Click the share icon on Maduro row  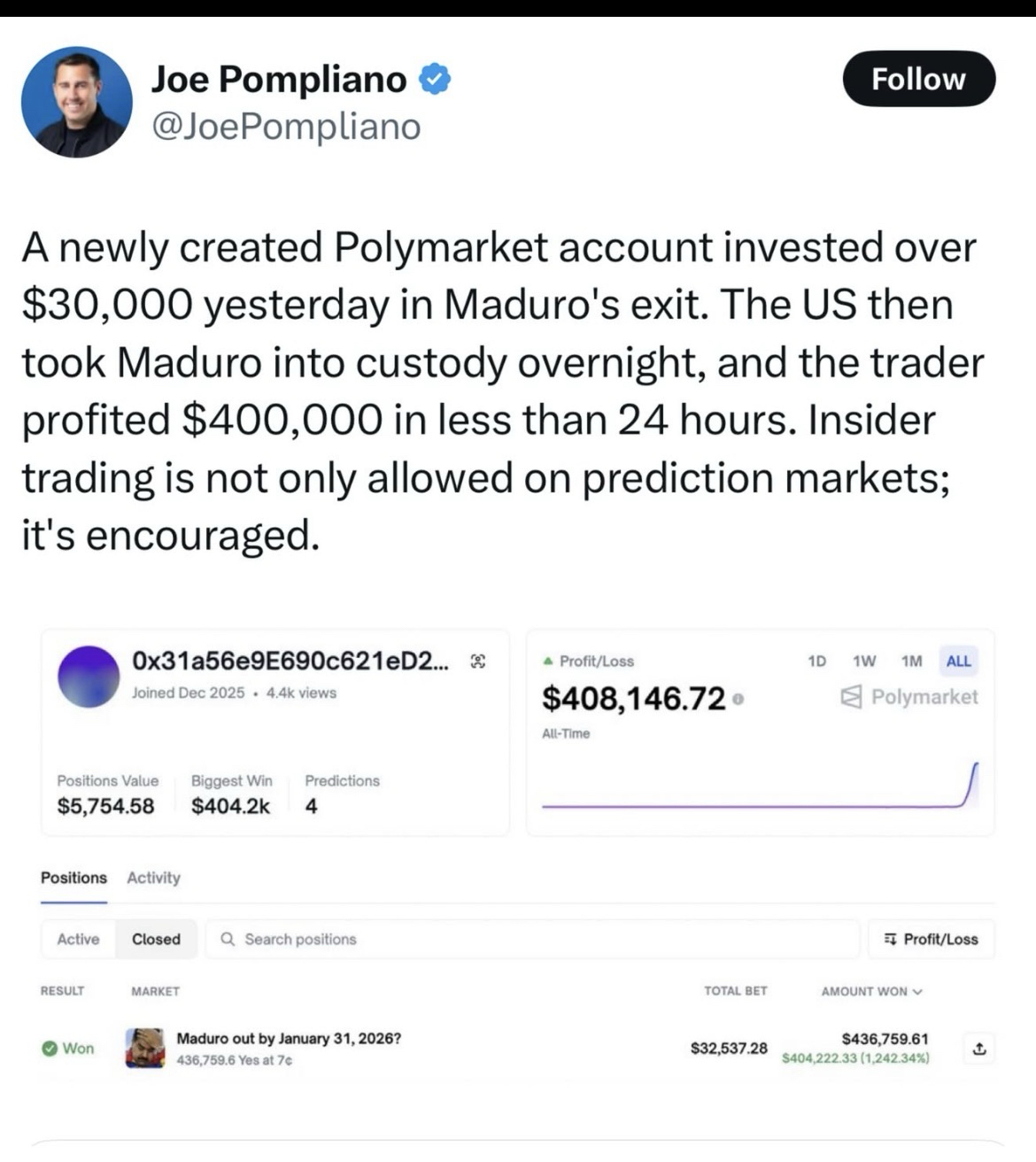(979, 1049)
